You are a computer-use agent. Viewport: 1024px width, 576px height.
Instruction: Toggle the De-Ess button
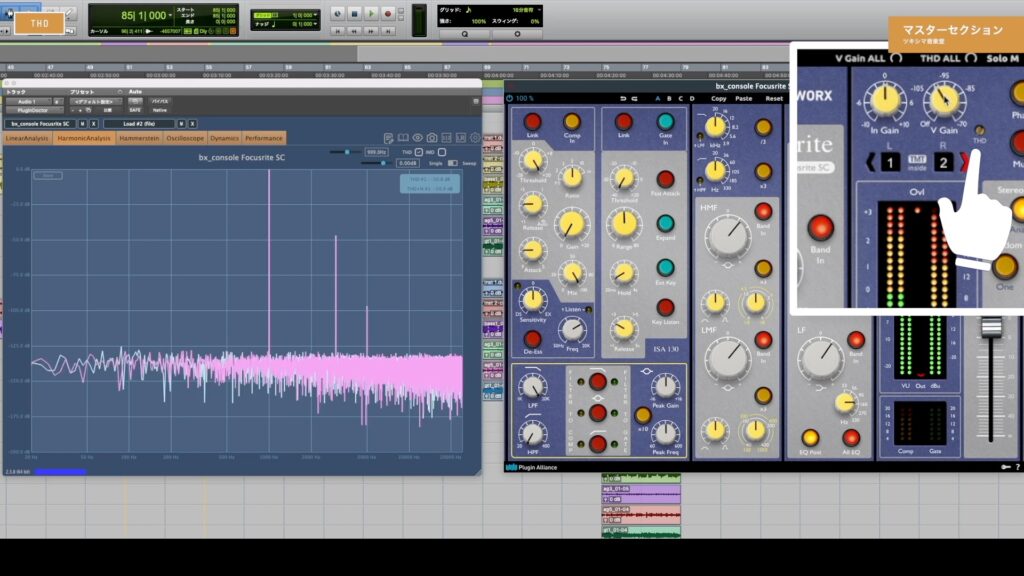coord(532,338)
